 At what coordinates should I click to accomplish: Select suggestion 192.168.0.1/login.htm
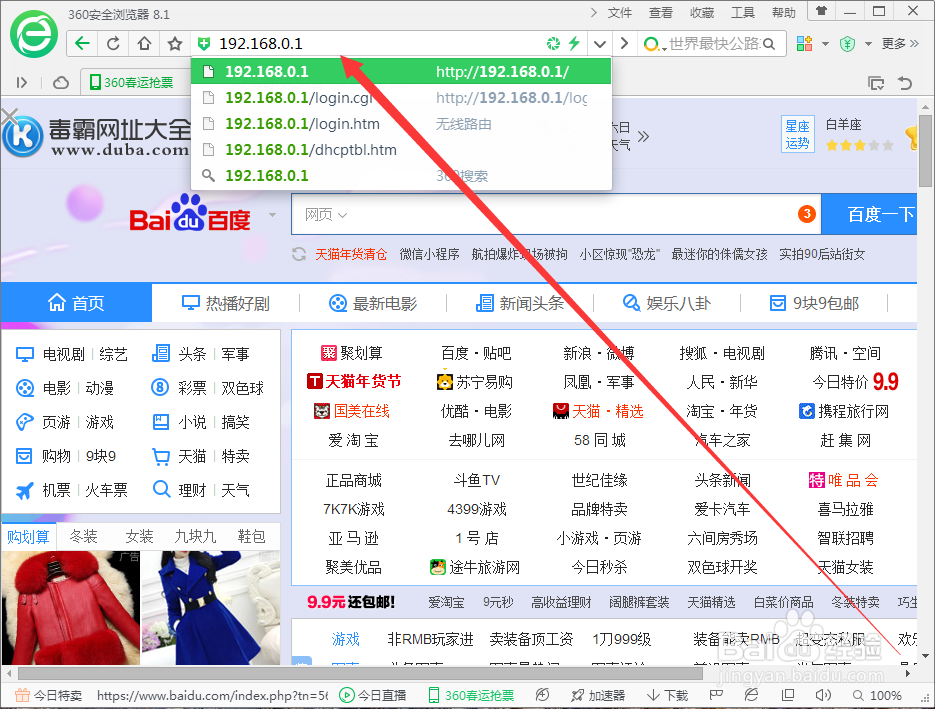401,124
